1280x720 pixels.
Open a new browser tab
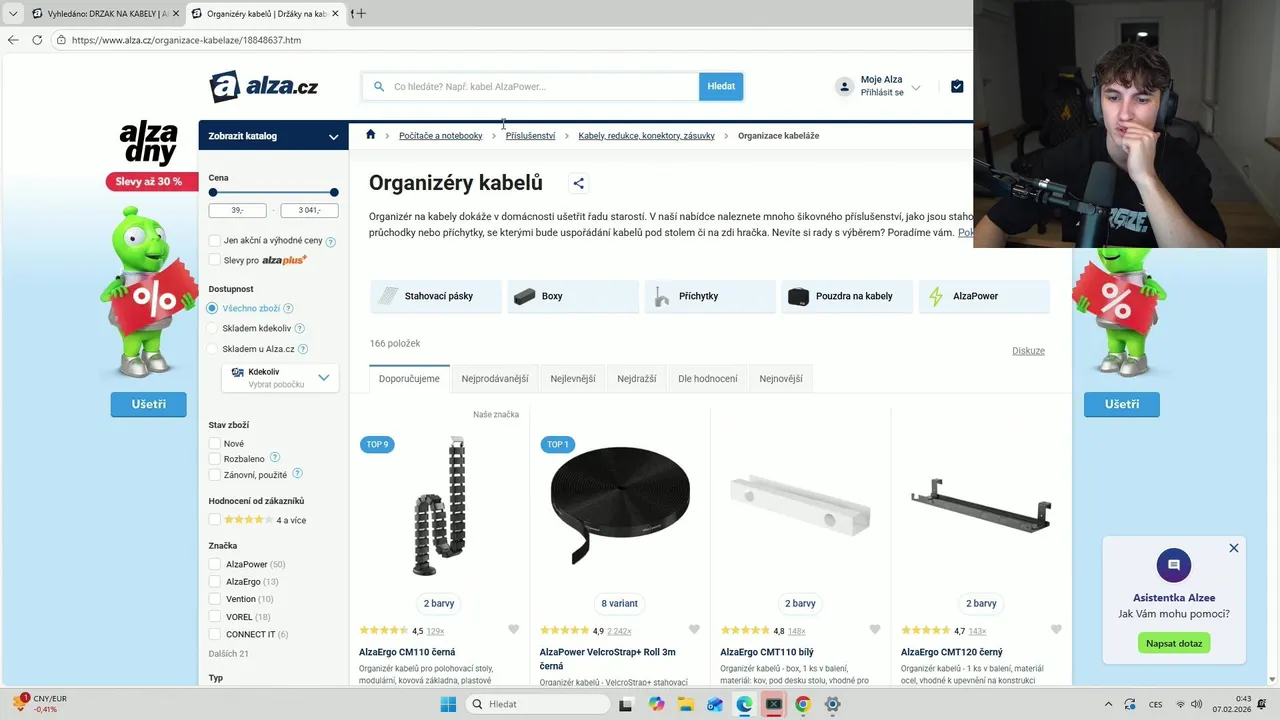coord(360,13)
